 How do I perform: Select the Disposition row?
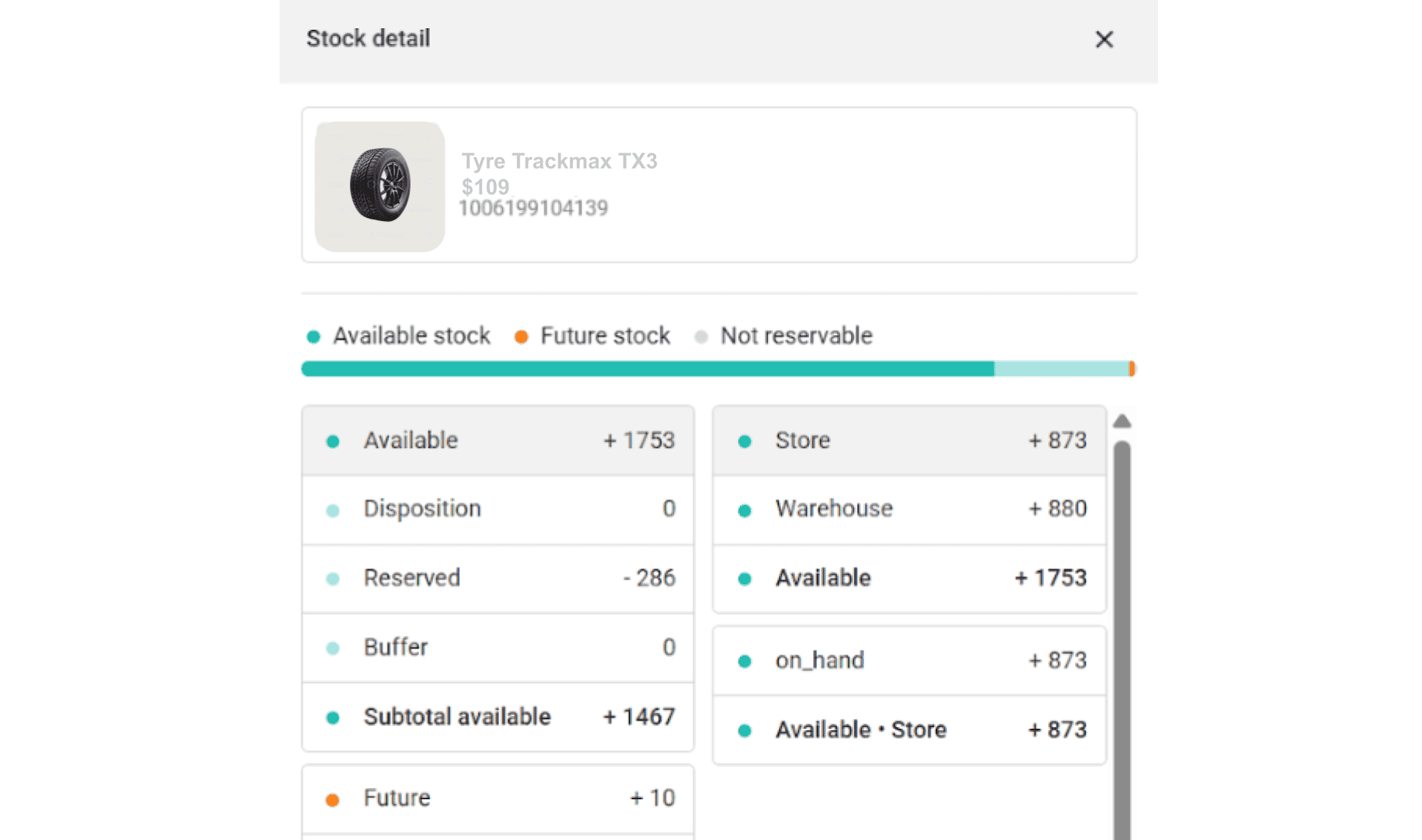click(497, 509)
